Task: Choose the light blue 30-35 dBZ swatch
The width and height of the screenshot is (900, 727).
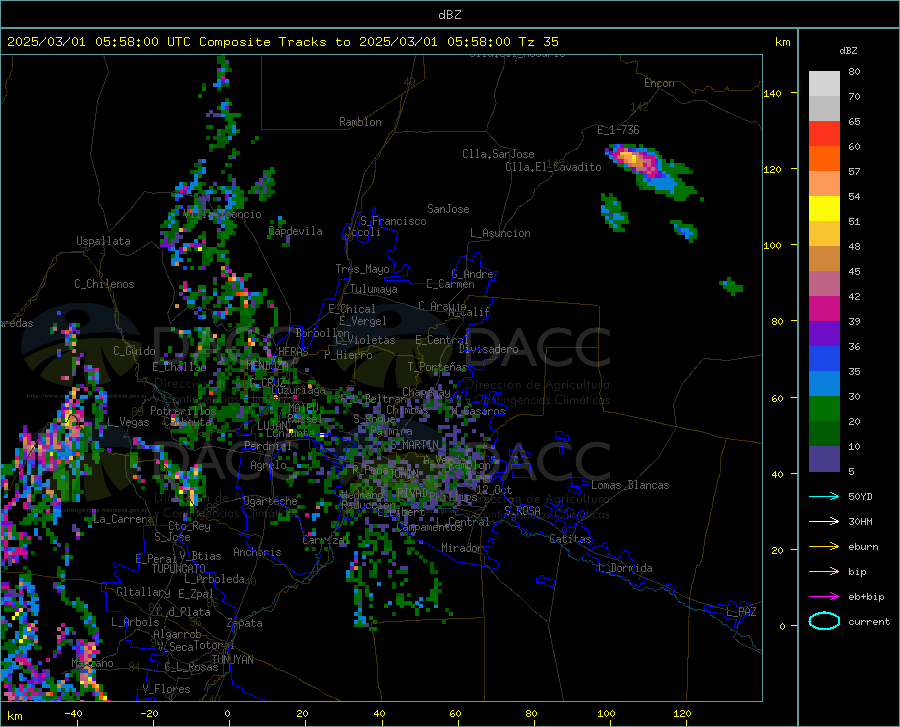Action: 824,384
